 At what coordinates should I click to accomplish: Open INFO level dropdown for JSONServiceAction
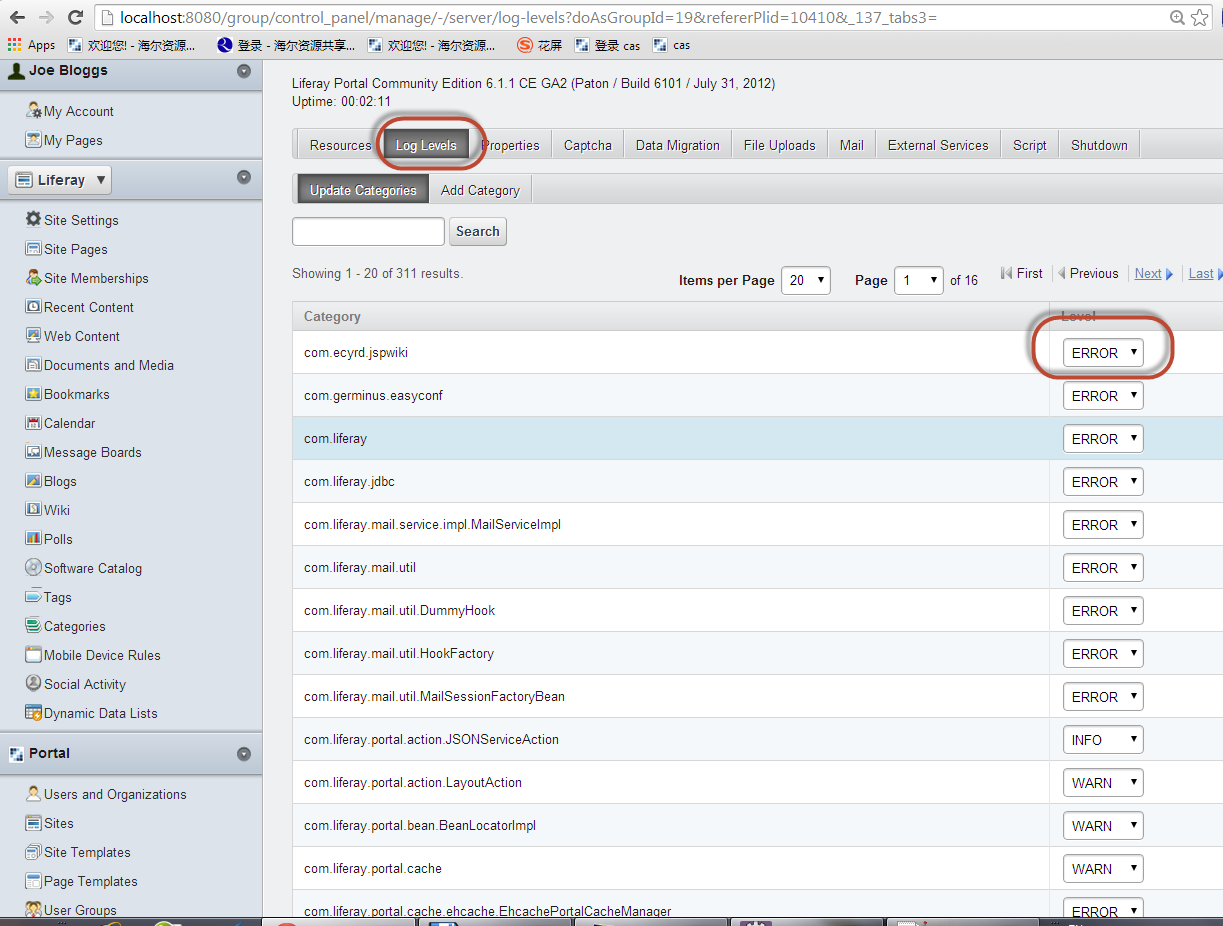coord(1103,740)
